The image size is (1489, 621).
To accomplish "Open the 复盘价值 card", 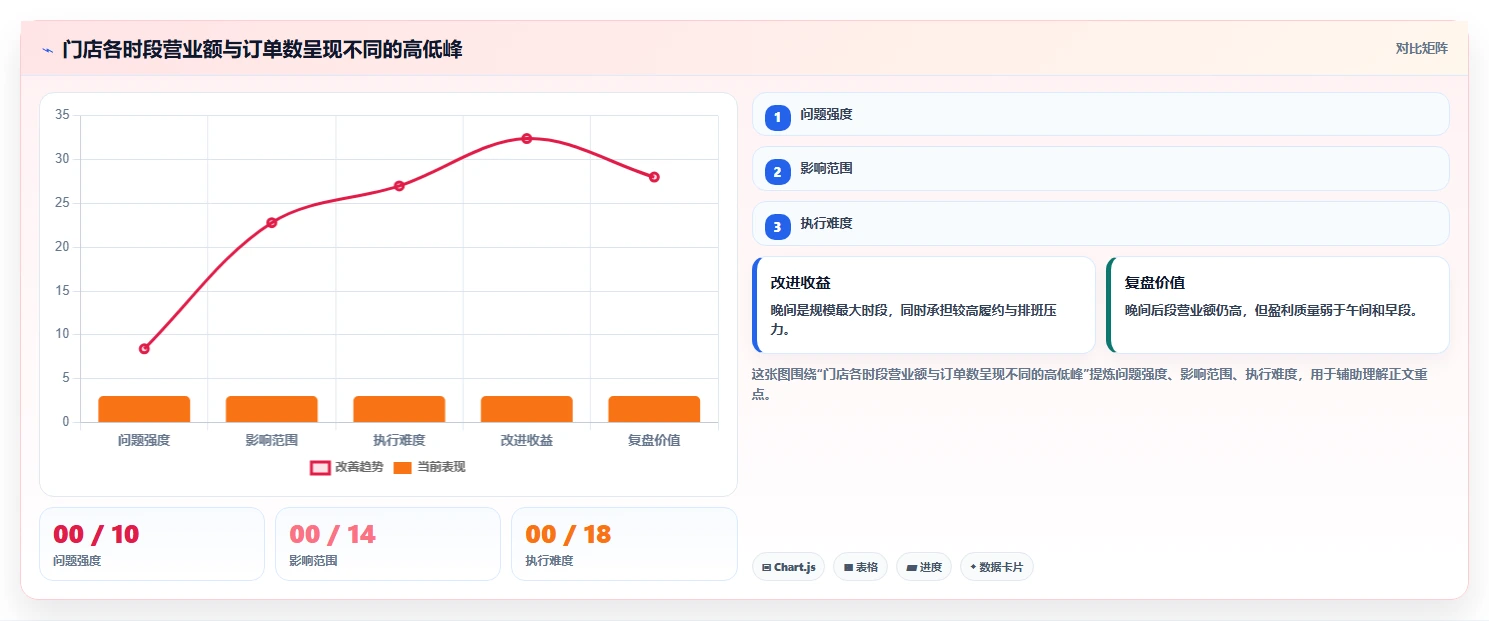I will [1278, 305].
